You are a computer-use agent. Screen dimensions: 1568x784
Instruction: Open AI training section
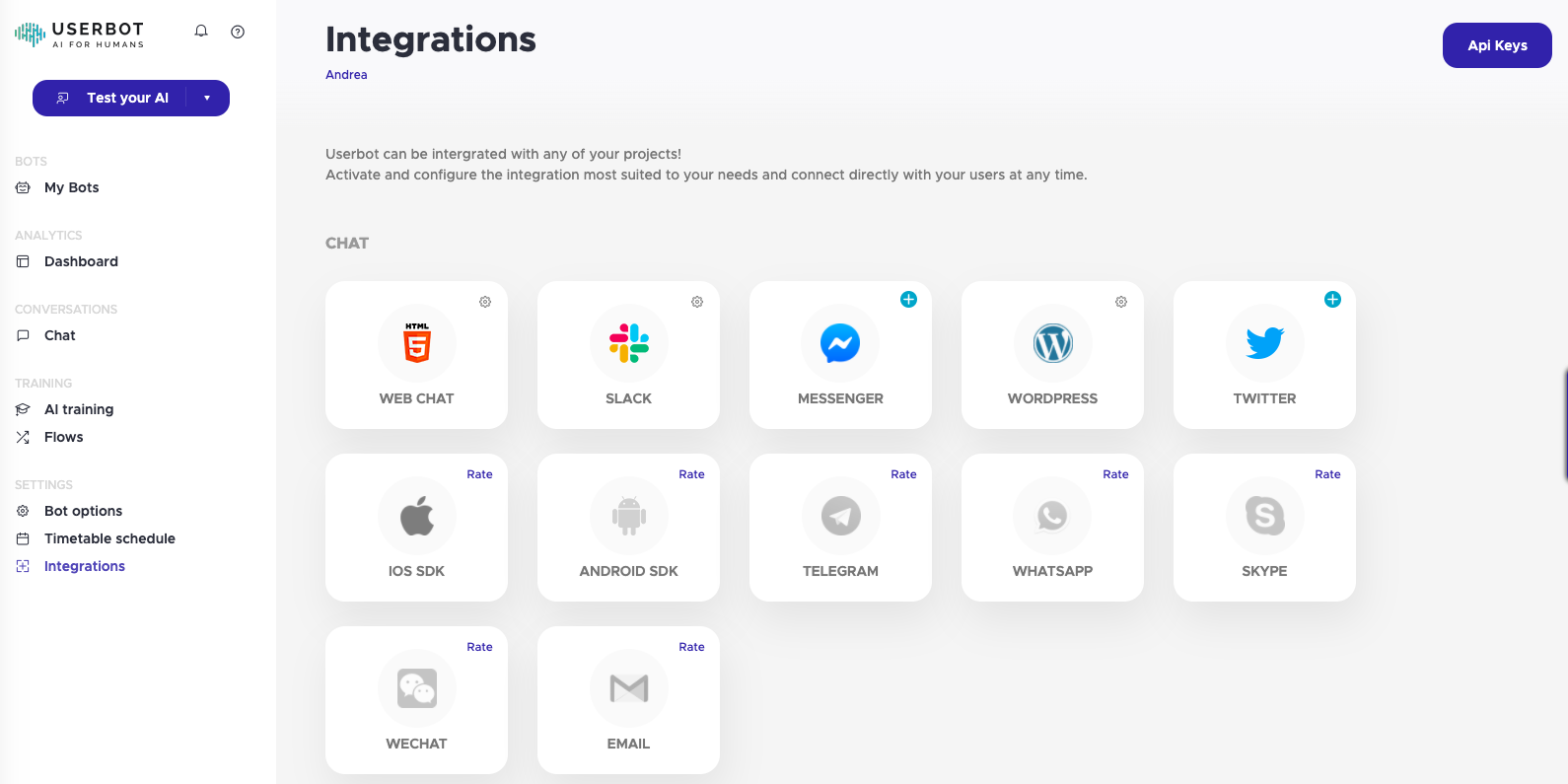click(79, 409)
